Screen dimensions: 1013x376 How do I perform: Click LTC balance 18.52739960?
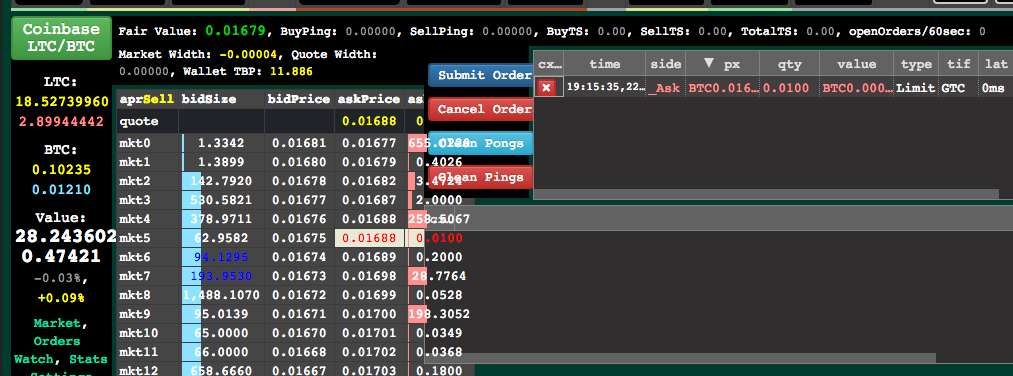tap(61, 103)
